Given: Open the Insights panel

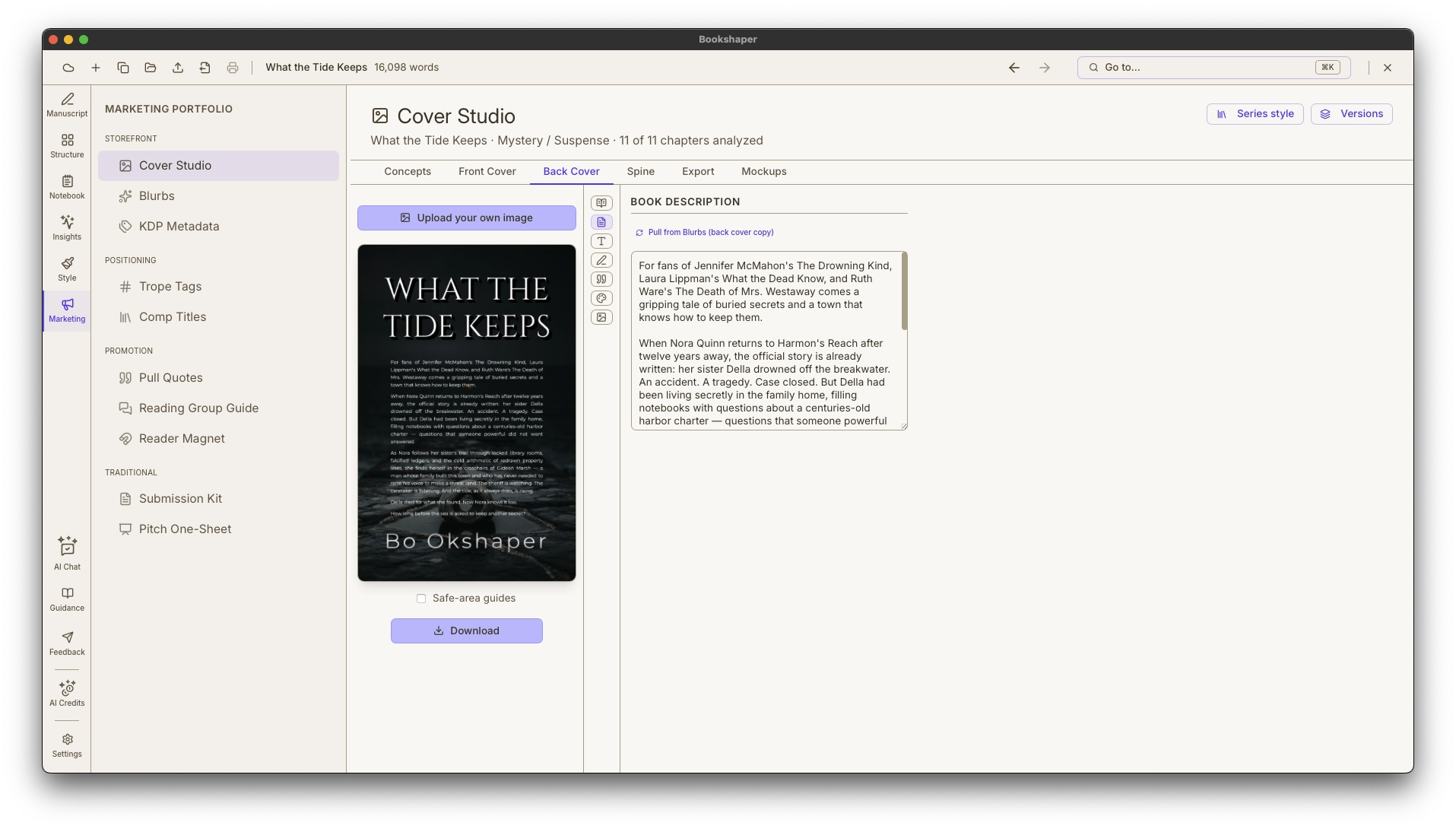Looking at the screenshot, I should pyautogui.click(x=67, y=228).
